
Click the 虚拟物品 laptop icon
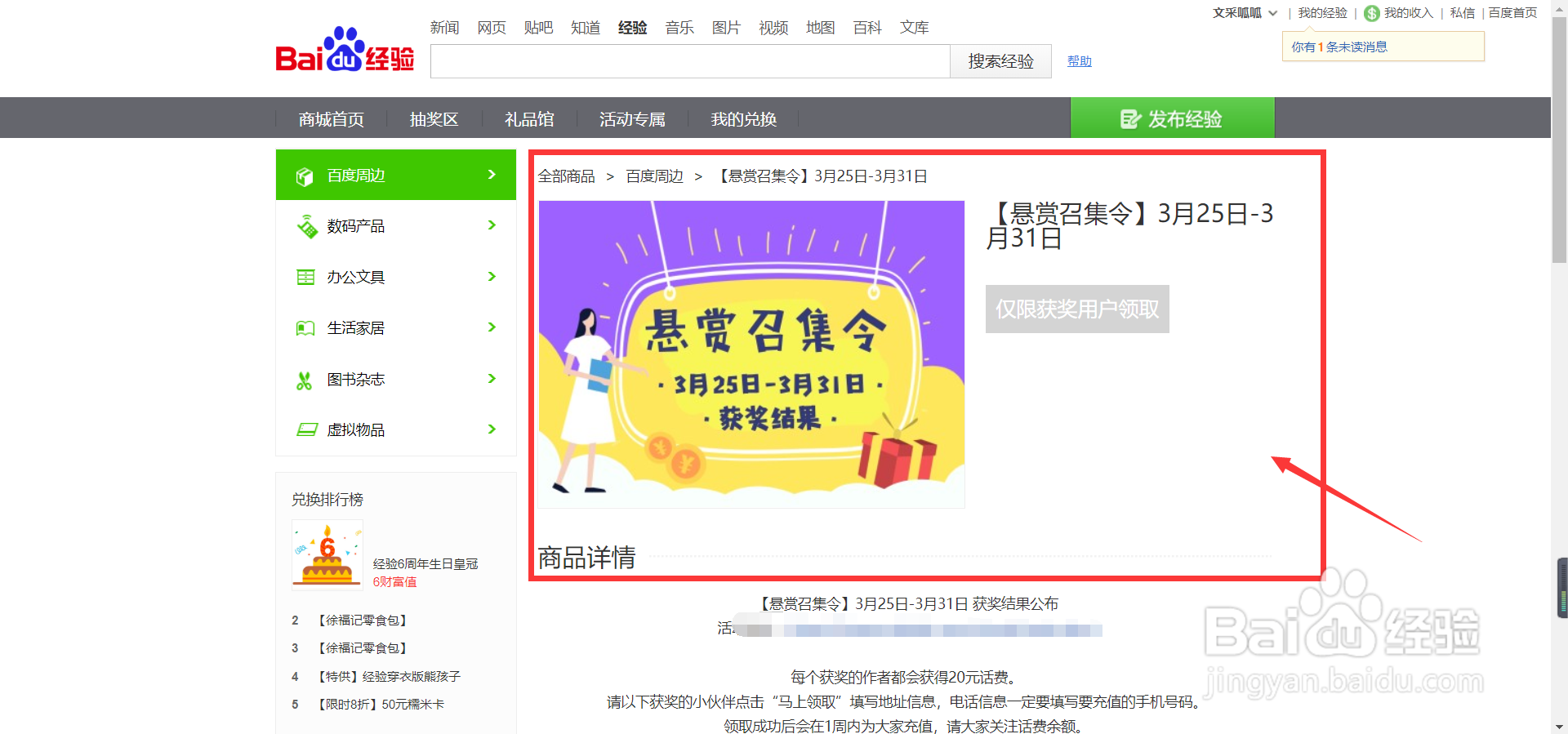[306, 429]
